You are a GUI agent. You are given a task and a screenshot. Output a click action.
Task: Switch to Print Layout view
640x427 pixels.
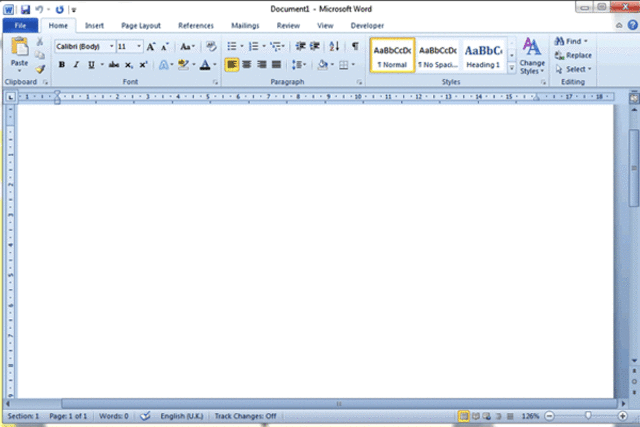point(464,416)
